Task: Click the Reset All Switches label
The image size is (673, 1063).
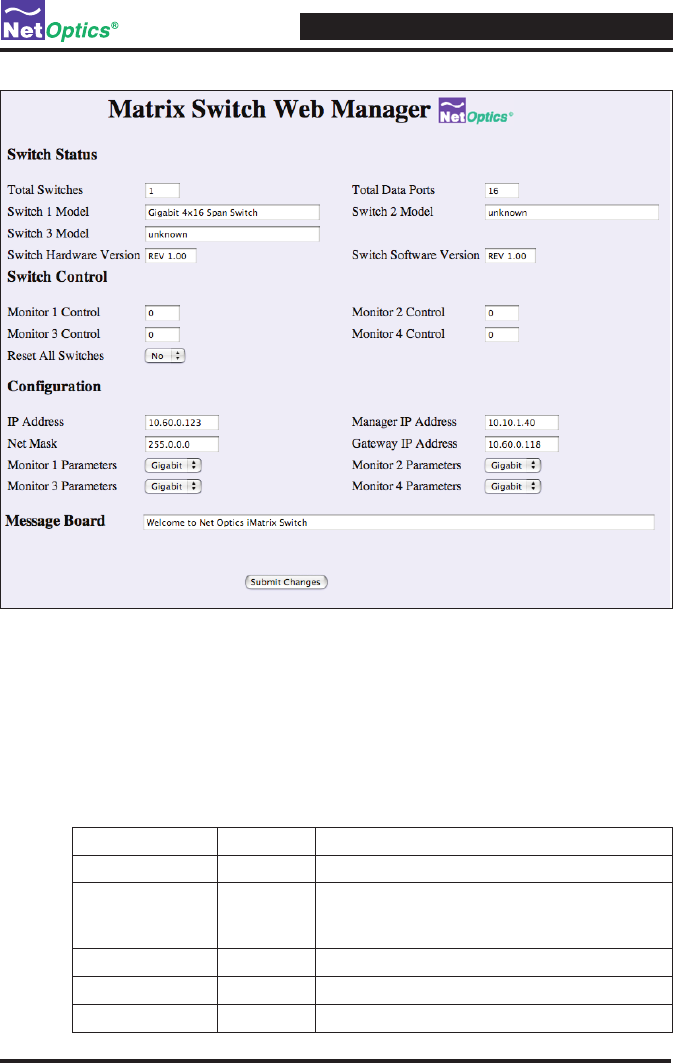Action: point(56,355)
